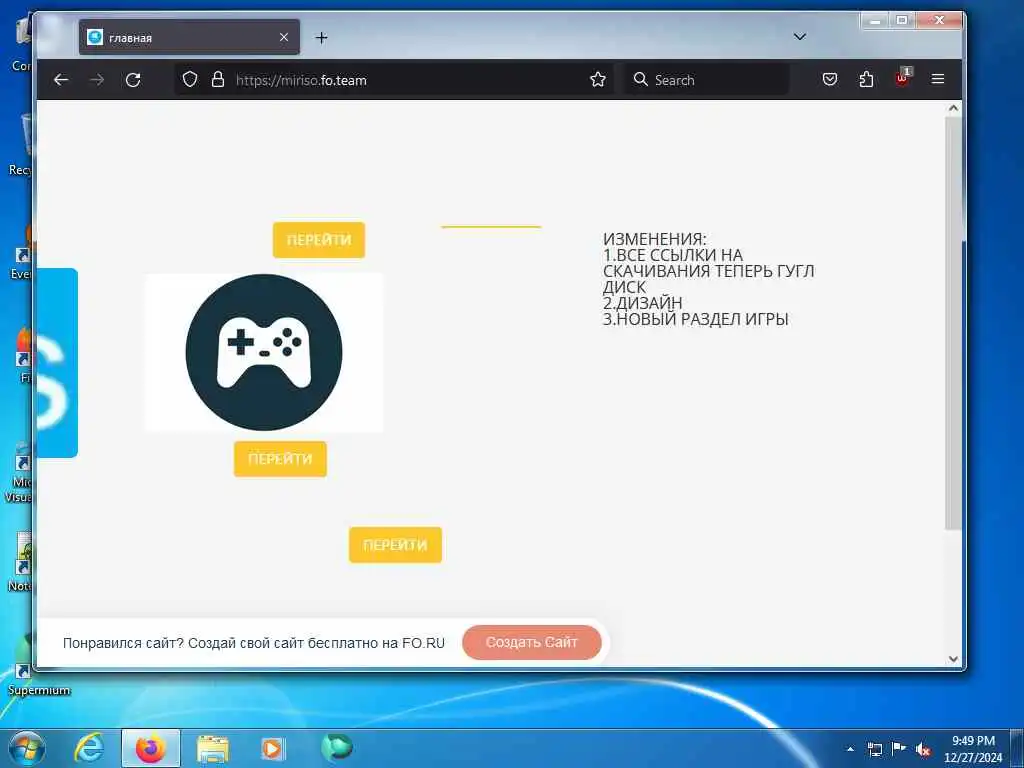Click the ПЕРЕЙТИ button under gamepad image
The width and height of the screenshot is (1024, 768).
[280, 459]
